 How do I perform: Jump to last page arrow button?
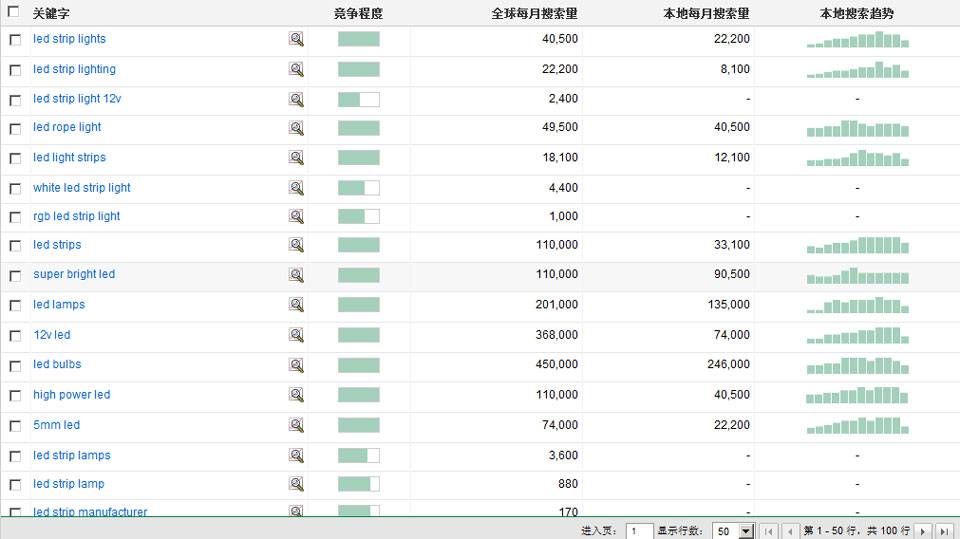coord(944,531)
